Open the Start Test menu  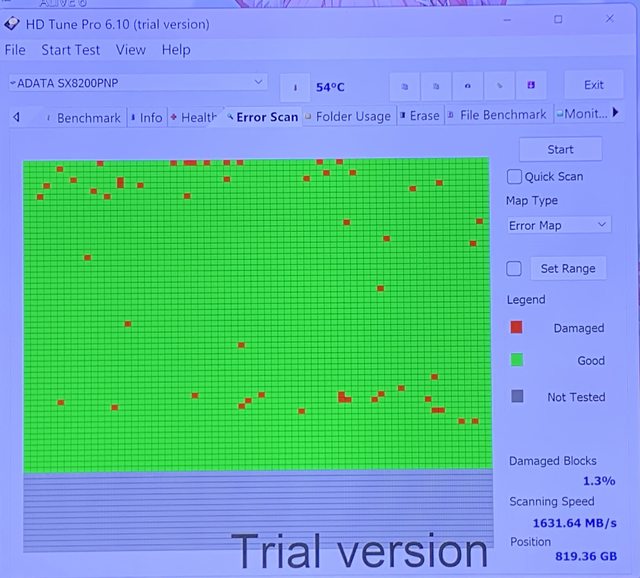[x=70, y=50]
